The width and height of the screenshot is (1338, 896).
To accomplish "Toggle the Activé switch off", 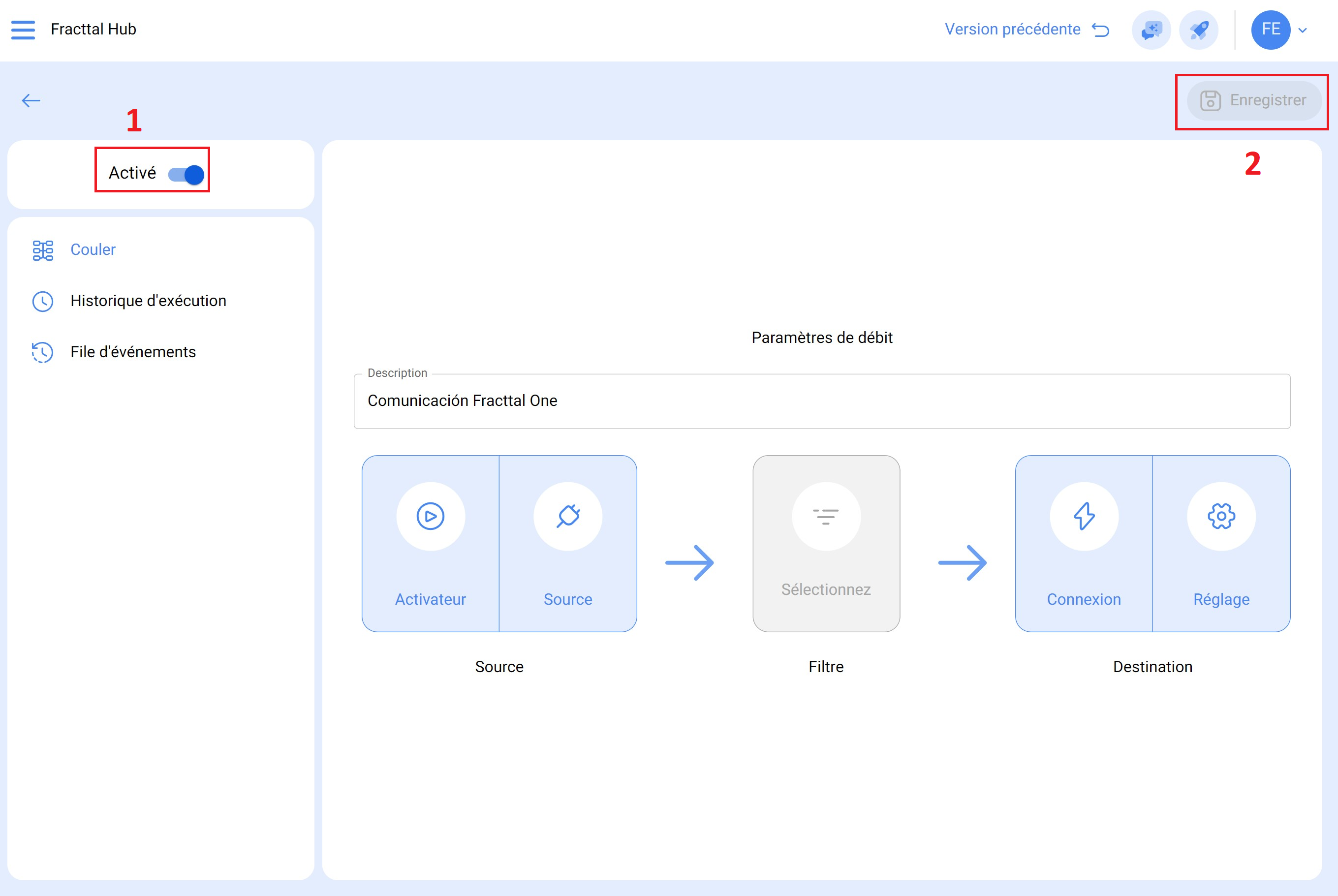I will 186,174.
